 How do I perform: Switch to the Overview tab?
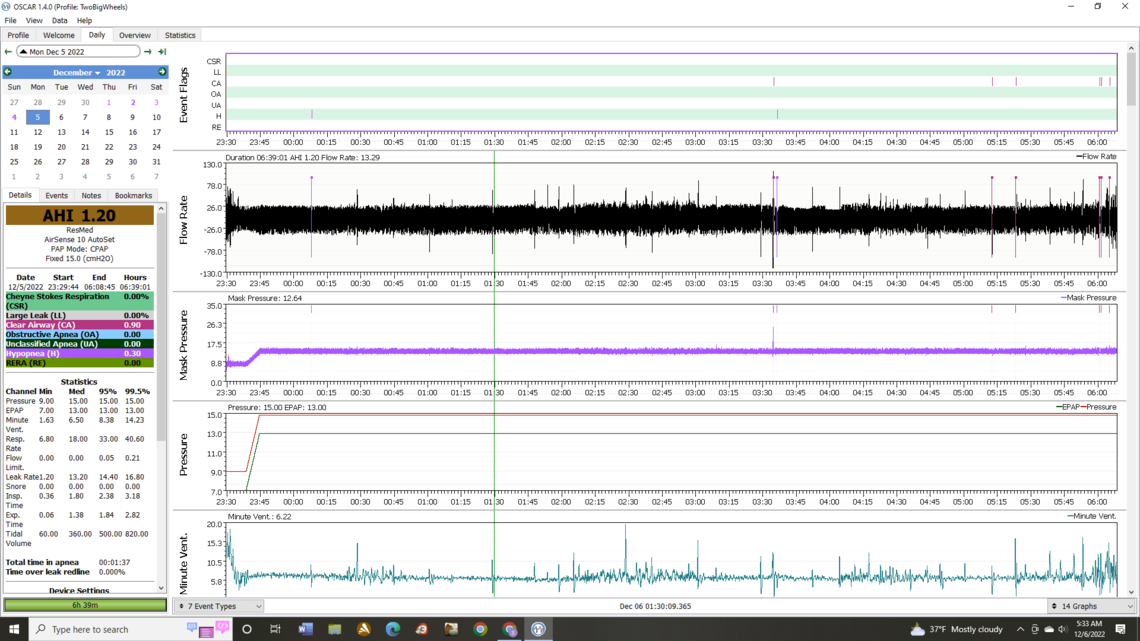tap(135, 35)
